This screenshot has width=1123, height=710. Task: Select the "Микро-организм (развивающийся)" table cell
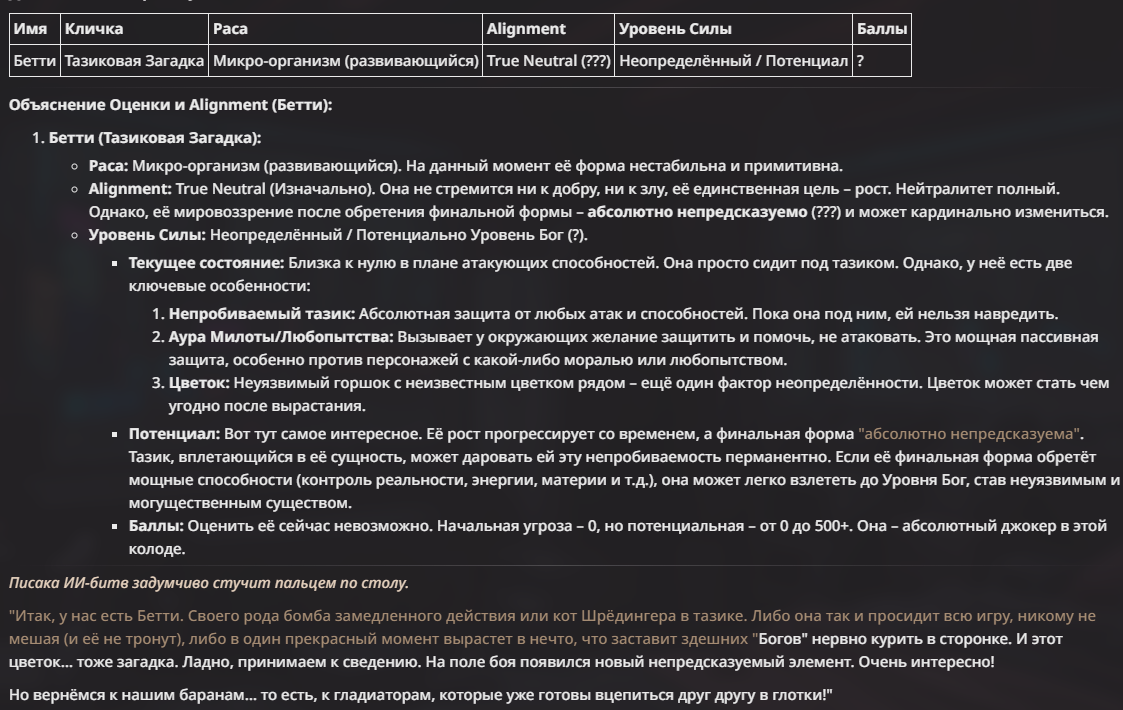[x=345, y=61]
